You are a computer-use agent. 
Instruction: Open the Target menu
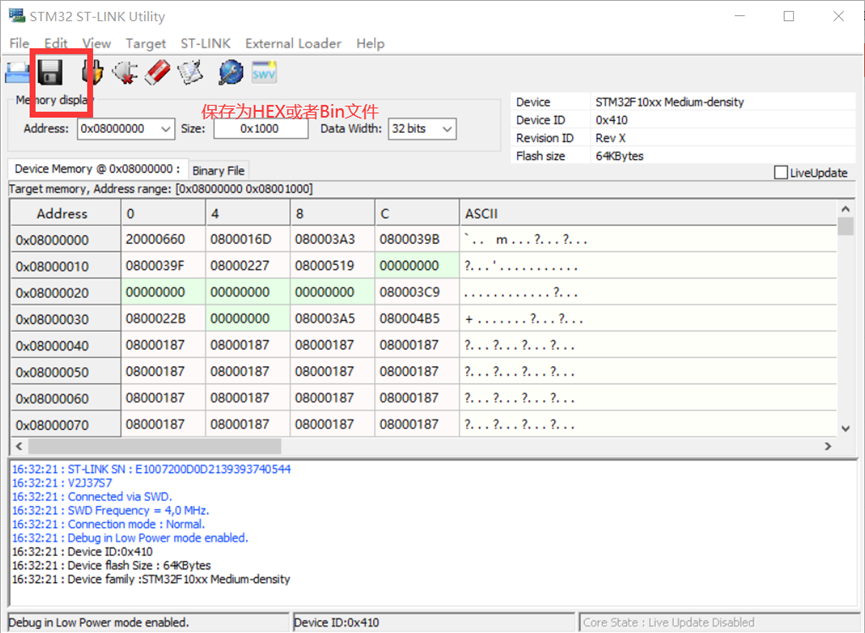pyautogui.click(x=146, y=43)
